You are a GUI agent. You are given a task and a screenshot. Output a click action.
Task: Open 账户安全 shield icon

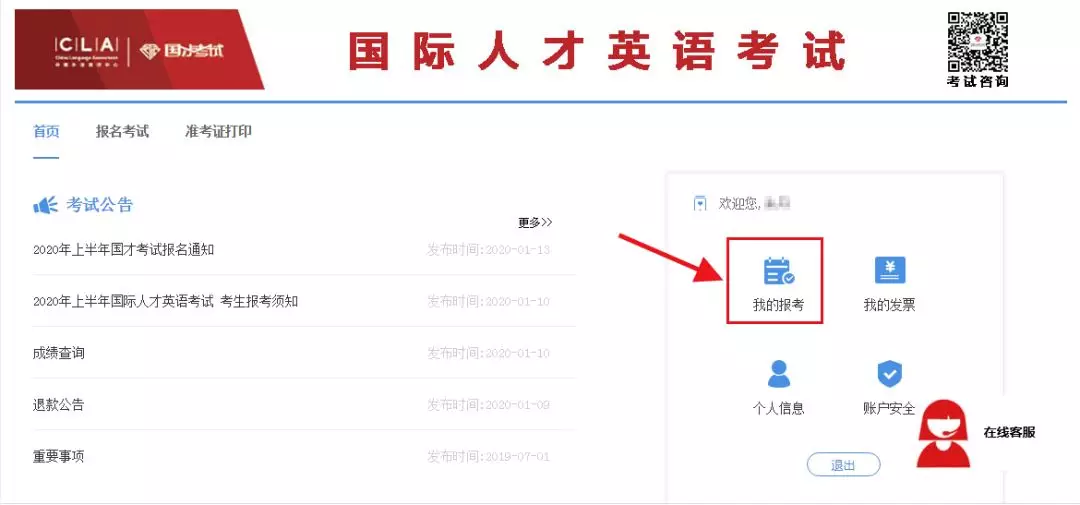pyautogui.click(x=889, y=374)
